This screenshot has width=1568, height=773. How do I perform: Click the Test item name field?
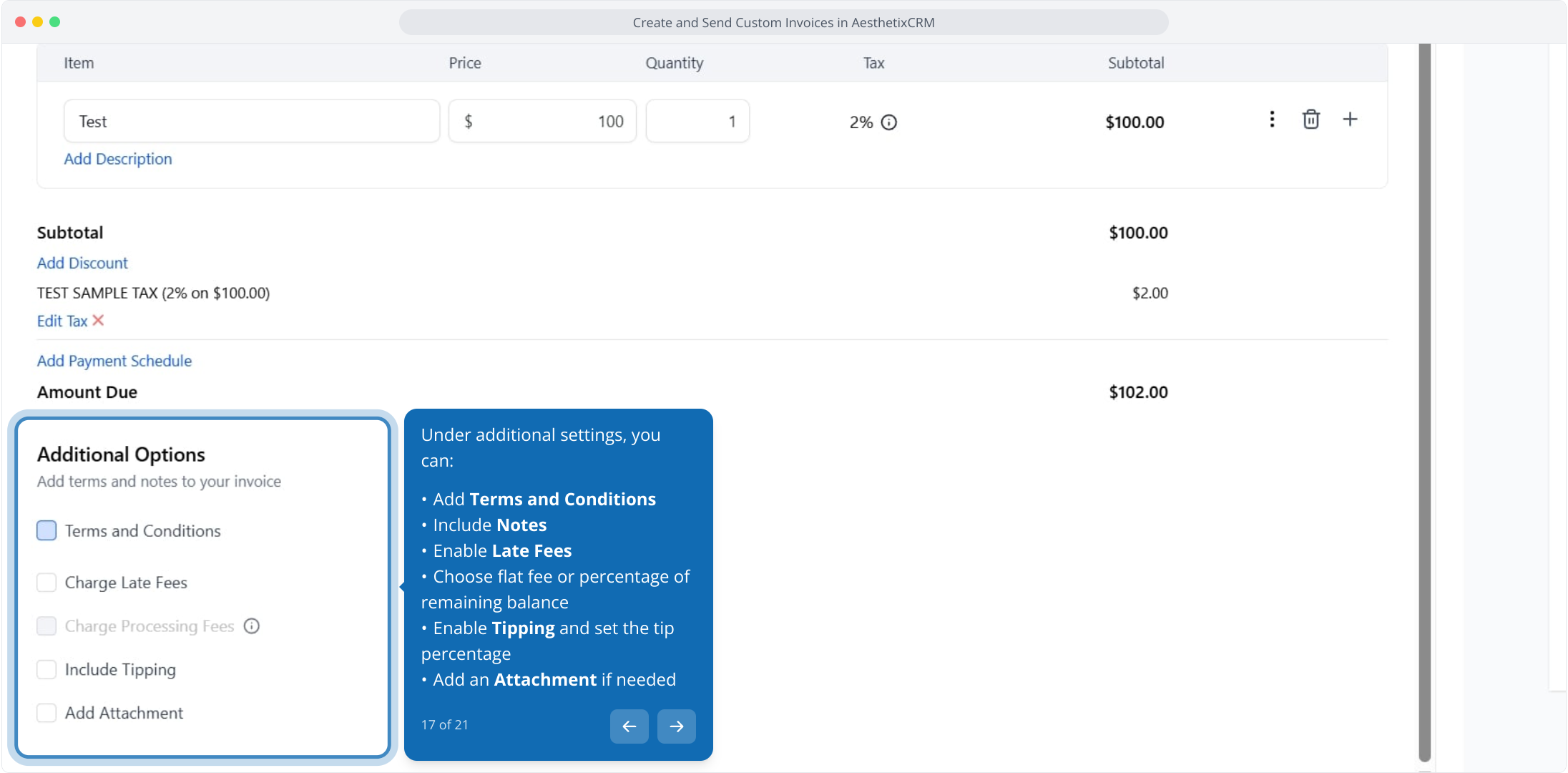[x=252, y=122]
